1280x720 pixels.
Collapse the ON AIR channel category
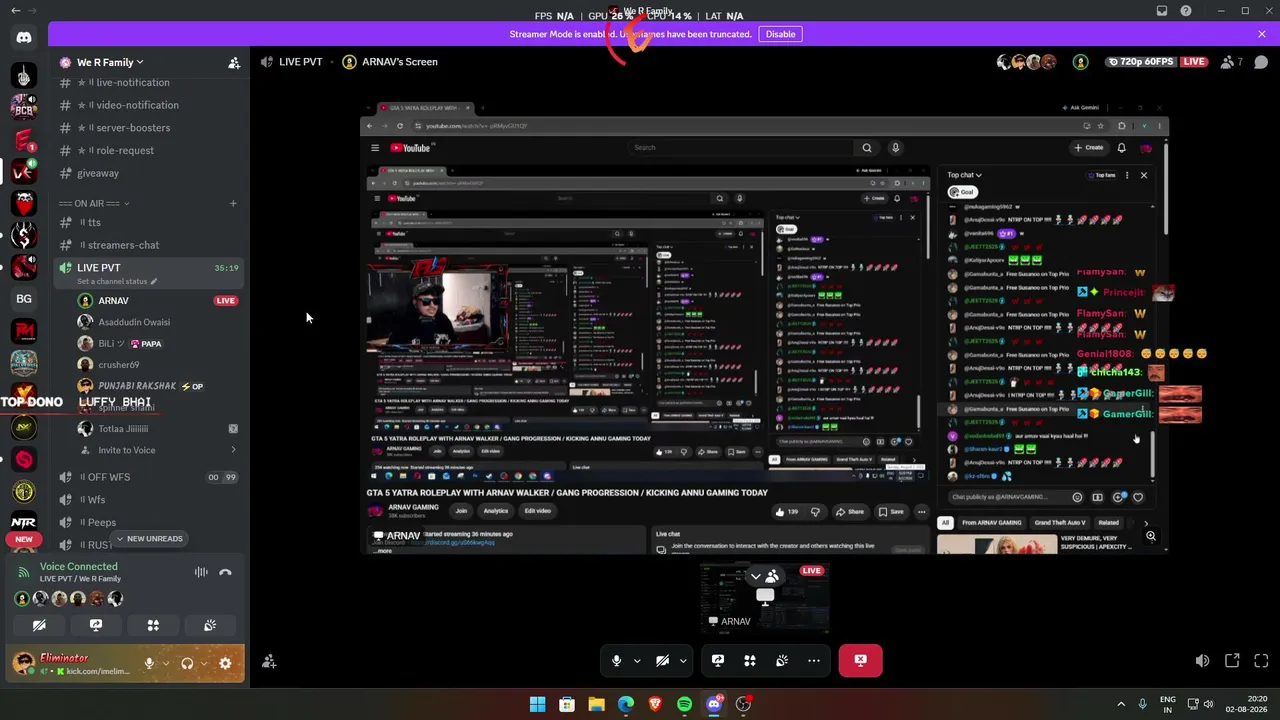[94, 204]
